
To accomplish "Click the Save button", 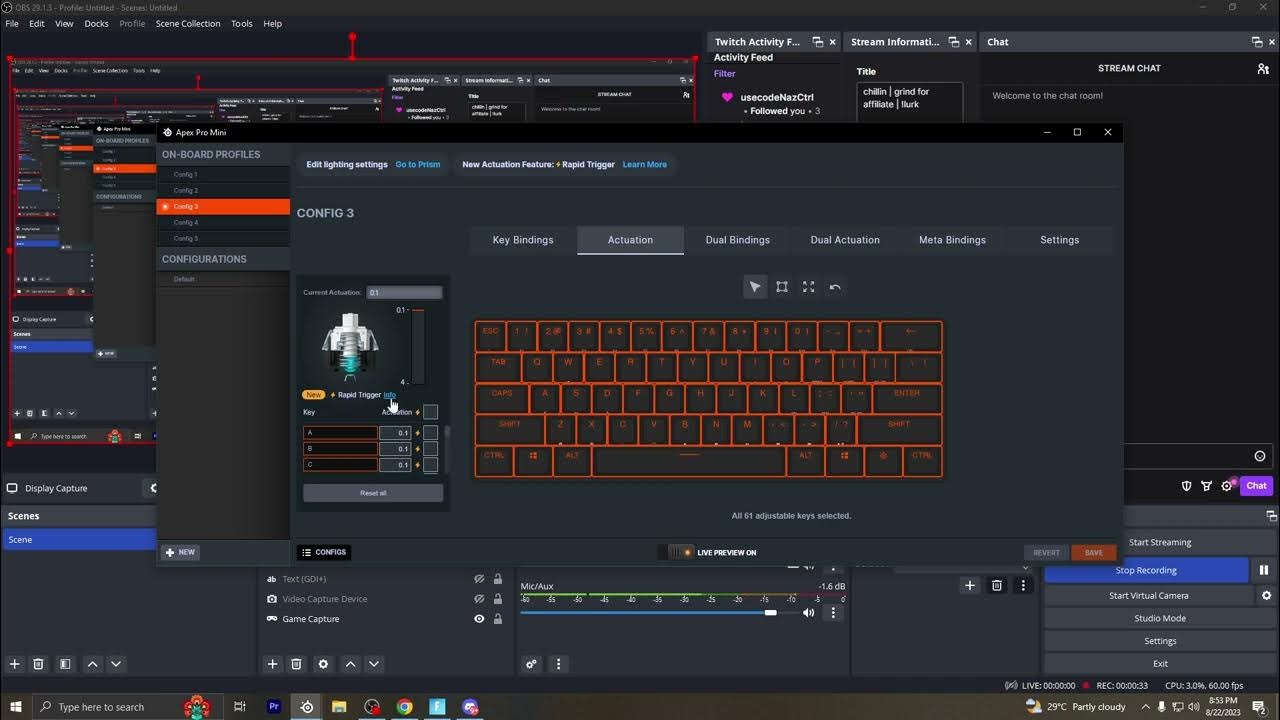I will click(1093, 552).
